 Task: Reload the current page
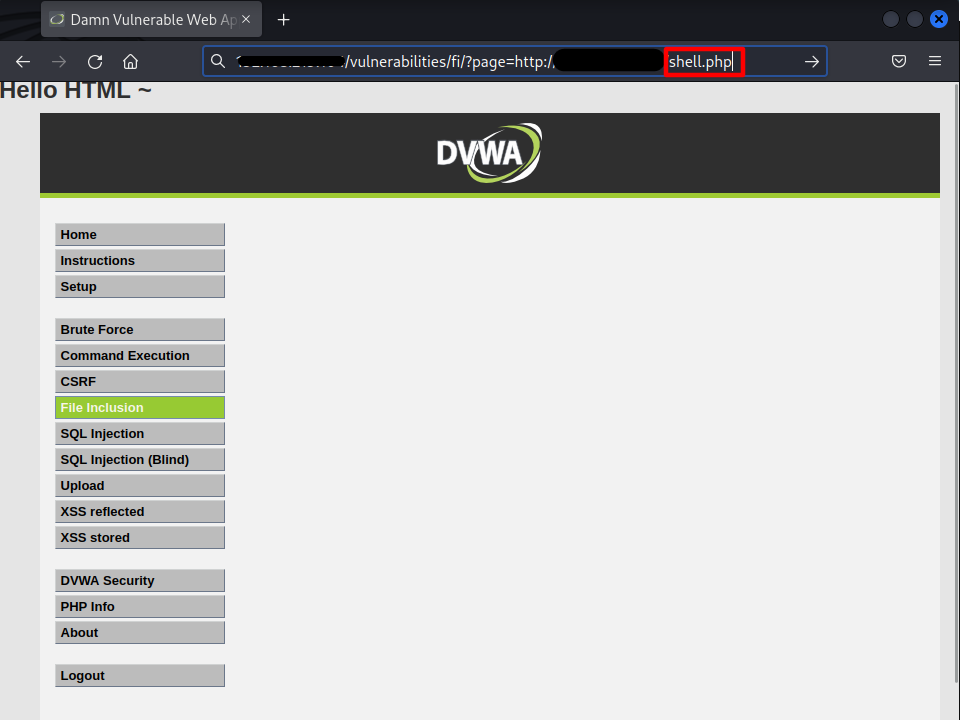[95, 61]
